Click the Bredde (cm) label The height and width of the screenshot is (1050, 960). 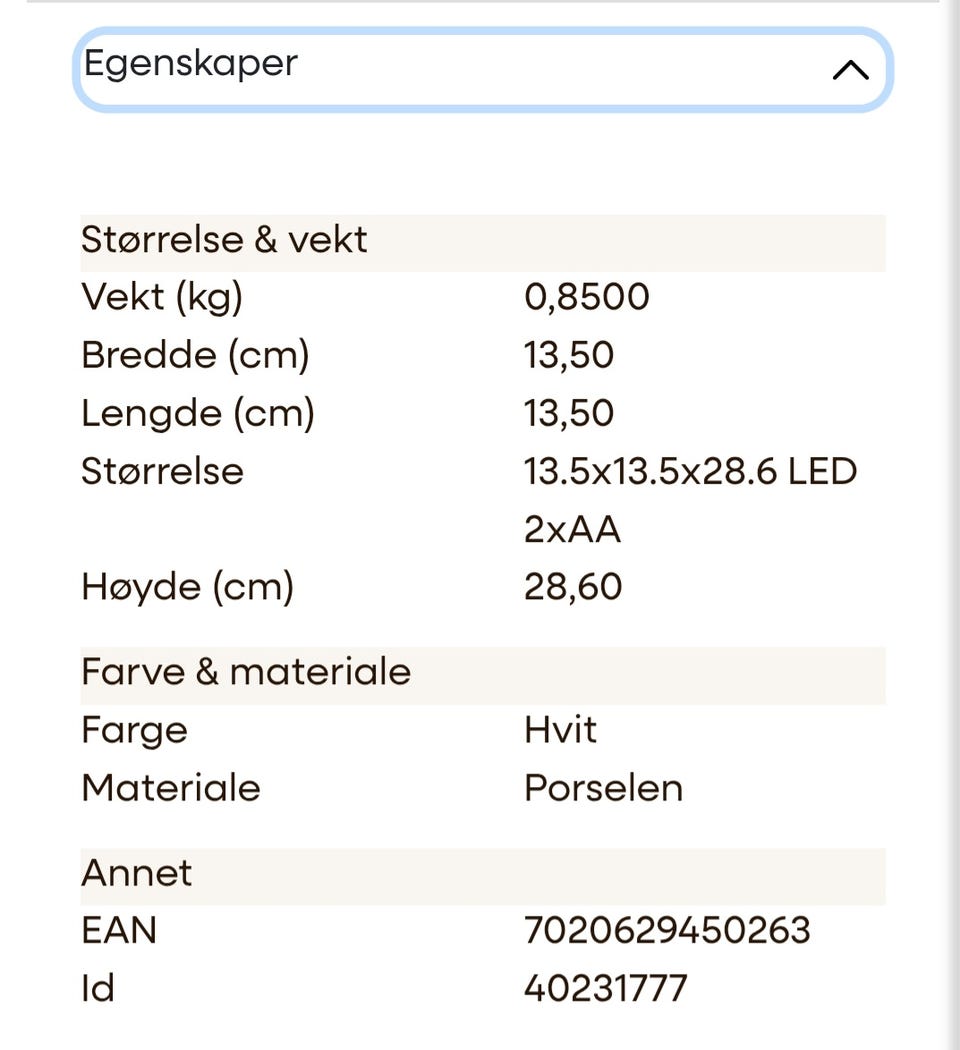195,355
